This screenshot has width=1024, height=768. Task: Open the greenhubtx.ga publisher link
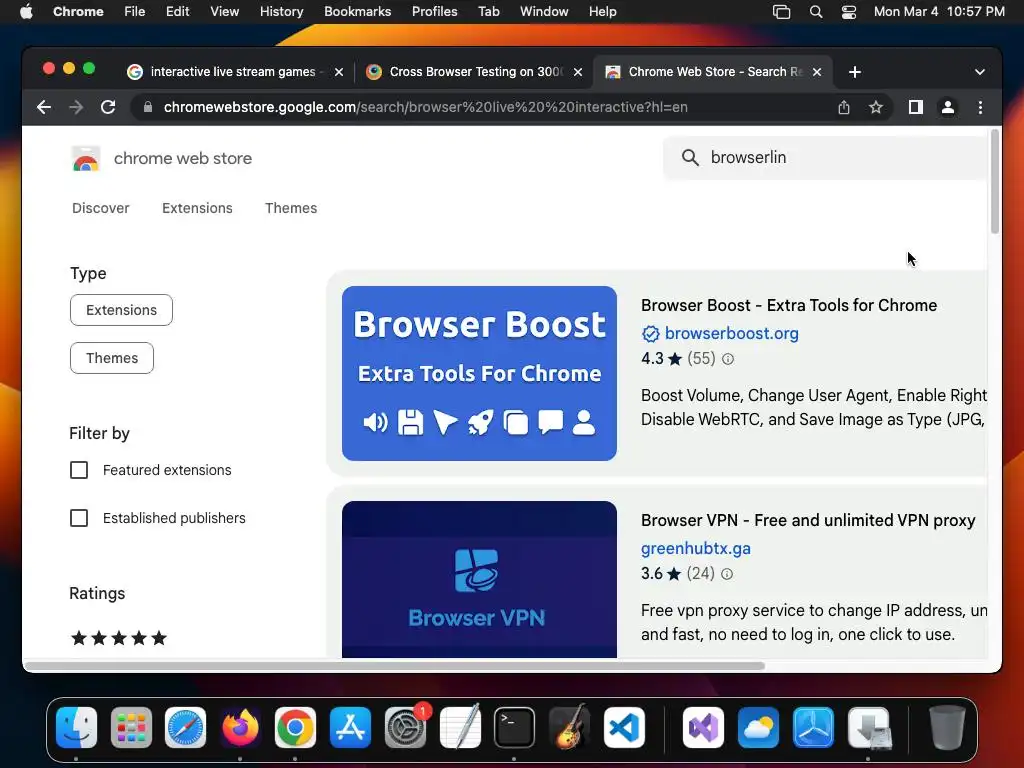[x=696, y=549]
